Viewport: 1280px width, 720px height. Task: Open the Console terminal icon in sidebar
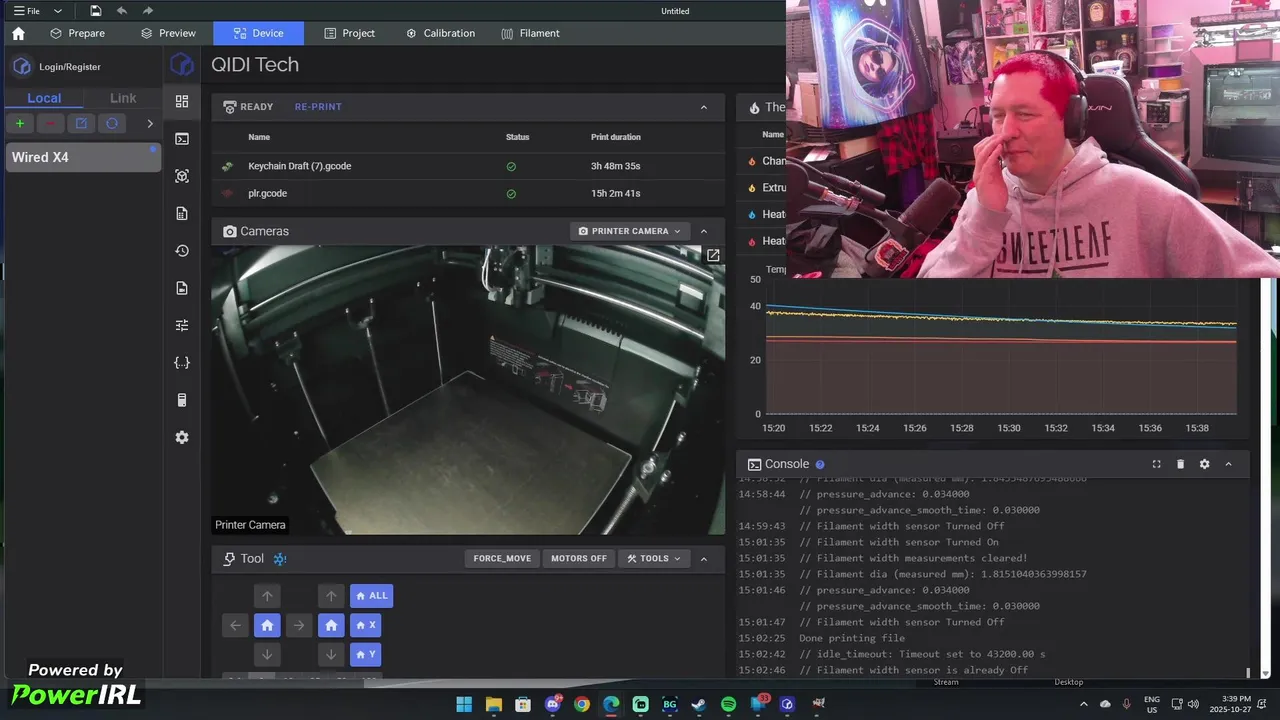182,139
